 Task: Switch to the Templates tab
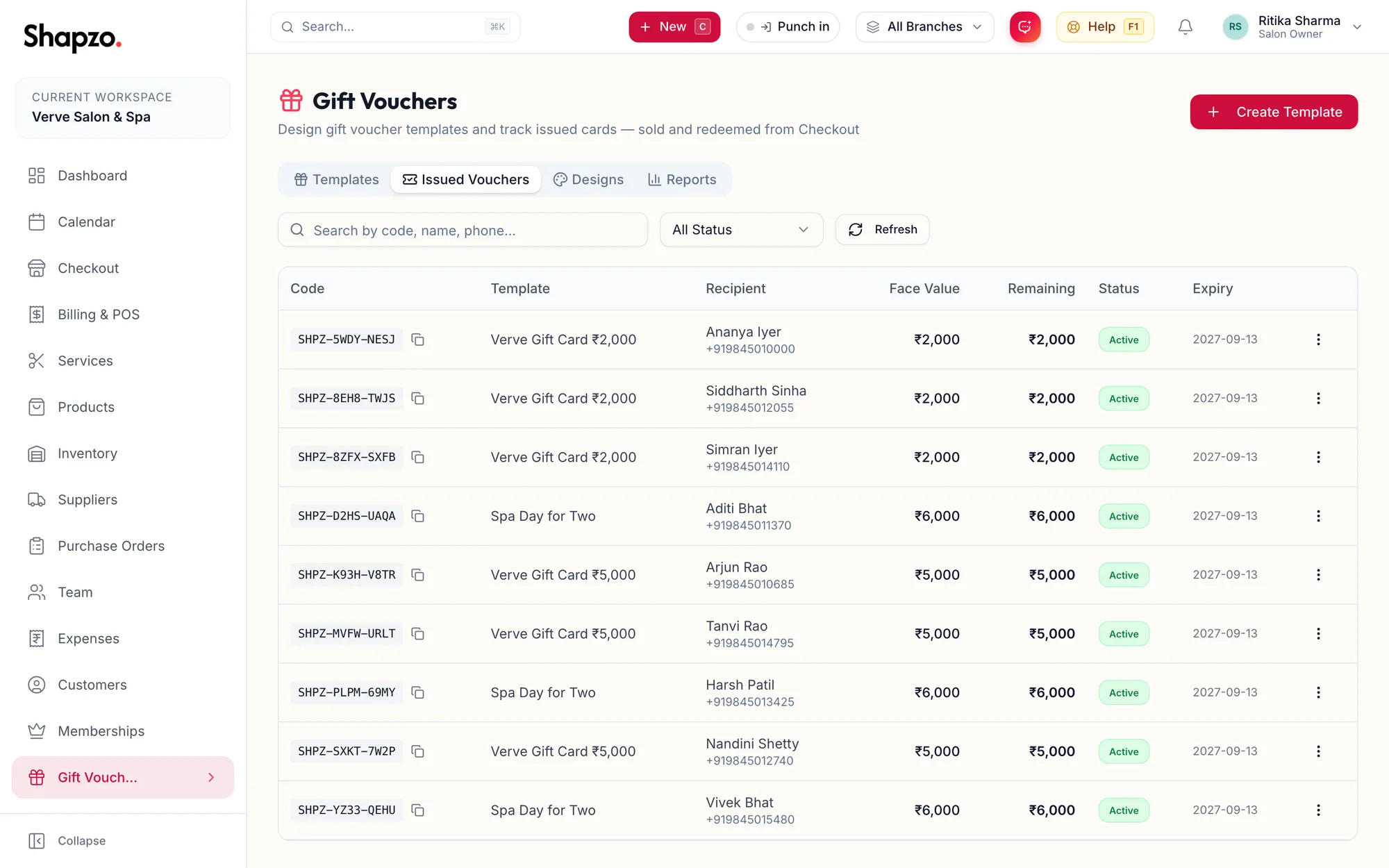(336, 180)
